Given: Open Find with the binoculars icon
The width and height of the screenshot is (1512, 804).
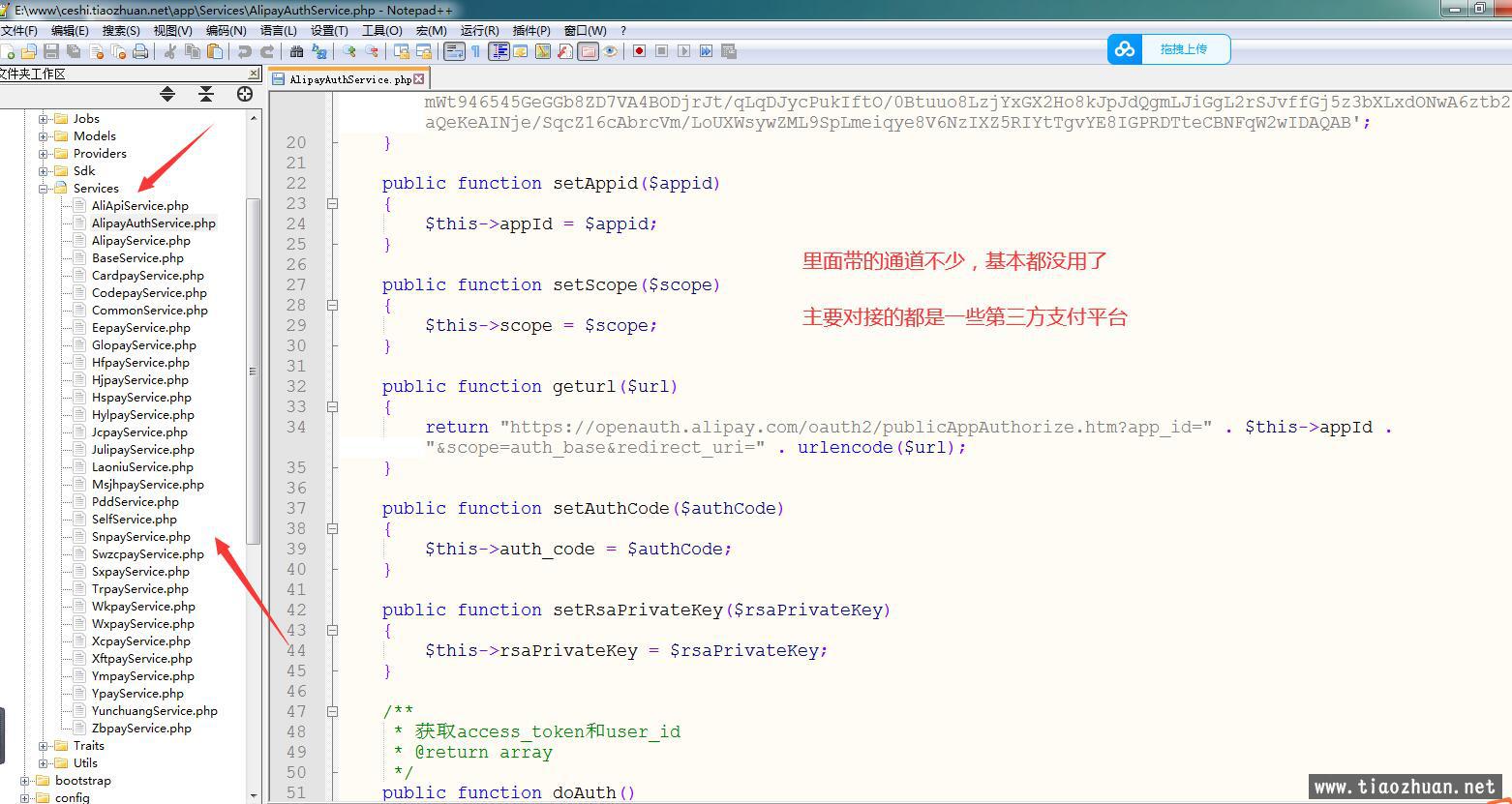Looking at the screenshot, I should tap(296, 51).
